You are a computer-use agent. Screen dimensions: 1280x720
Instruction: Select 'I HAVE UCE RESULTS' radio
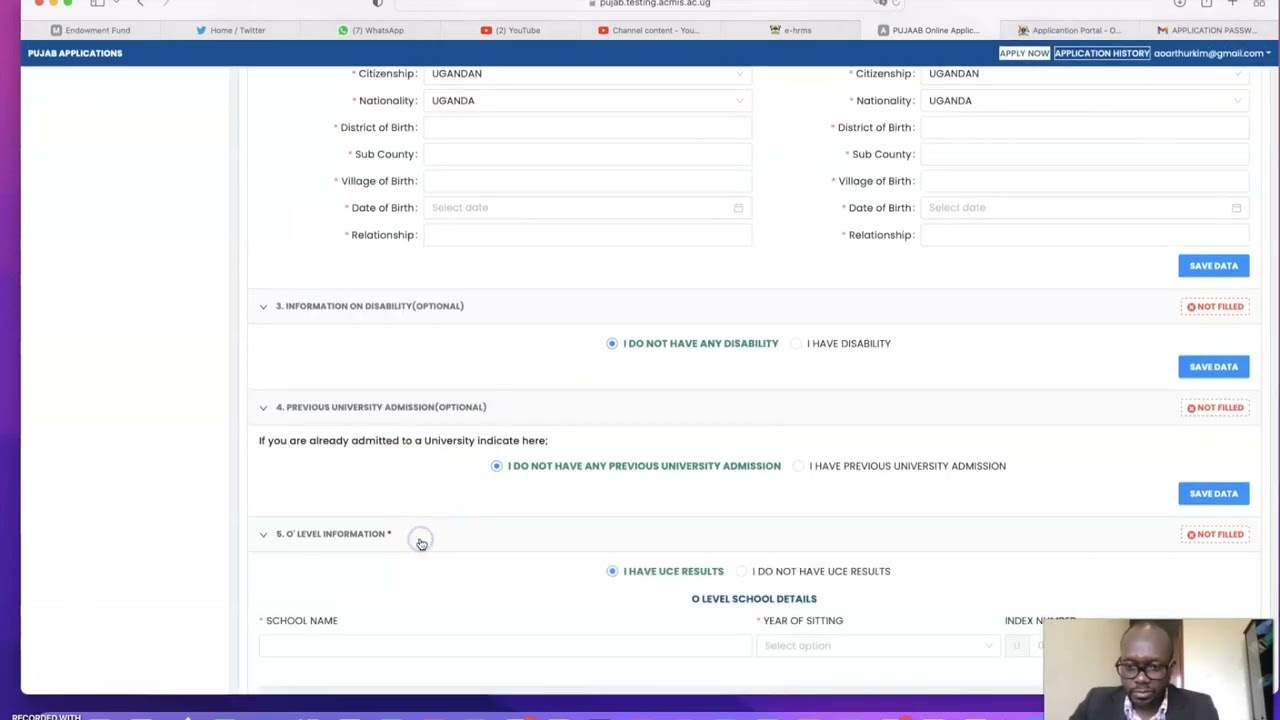[612, 572]
